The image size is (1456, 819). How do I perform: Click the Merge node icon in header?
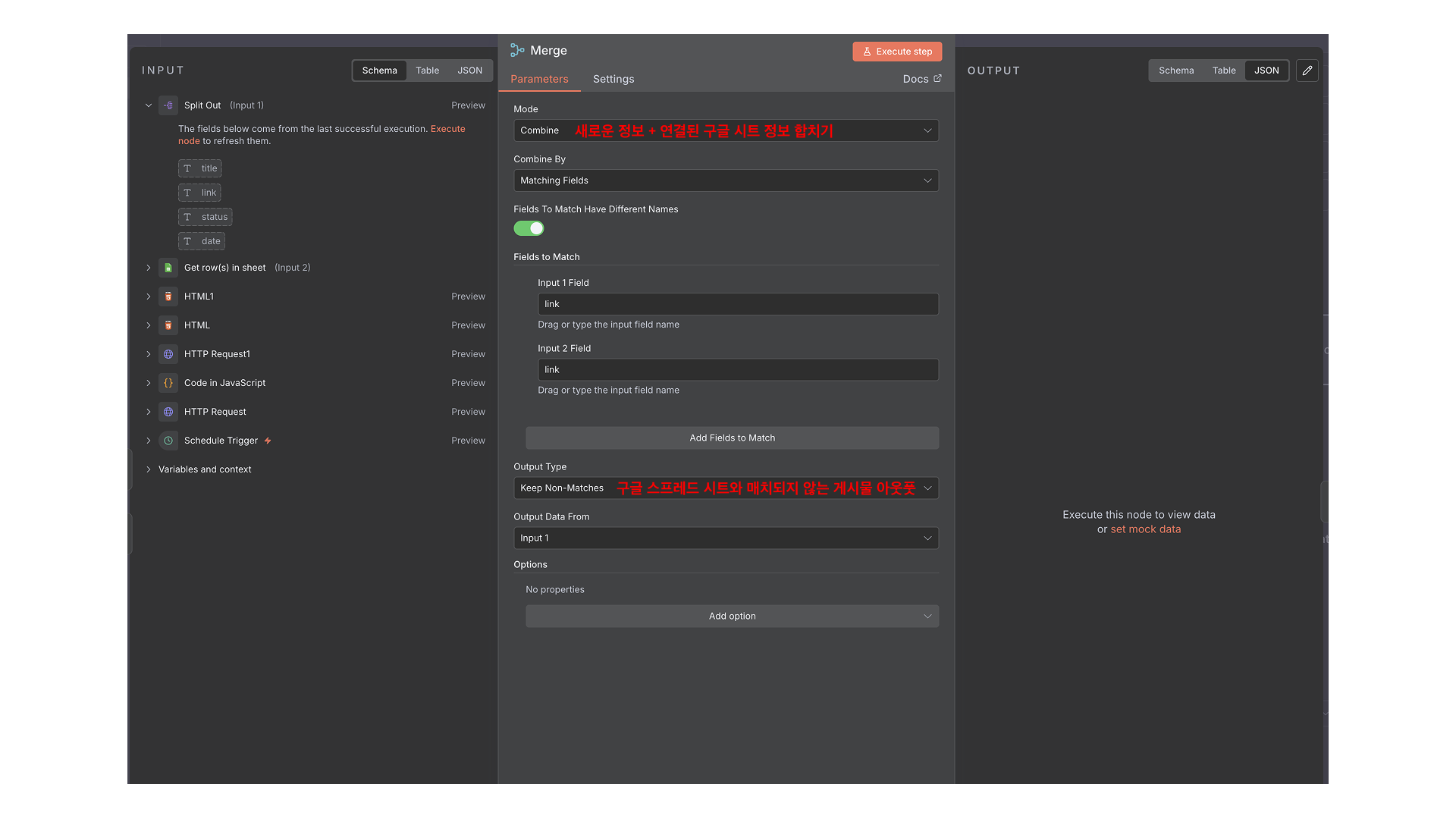pos(517,51)
